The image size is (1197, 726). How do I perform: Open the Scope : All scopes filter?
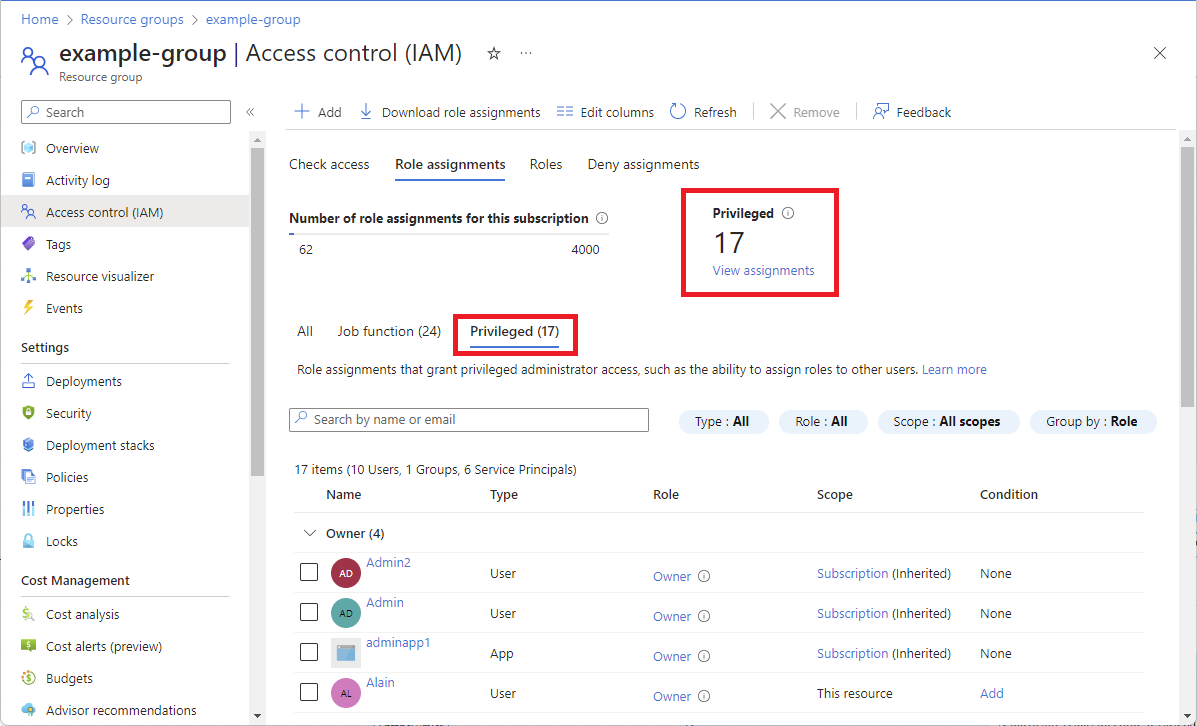(948, 421)
